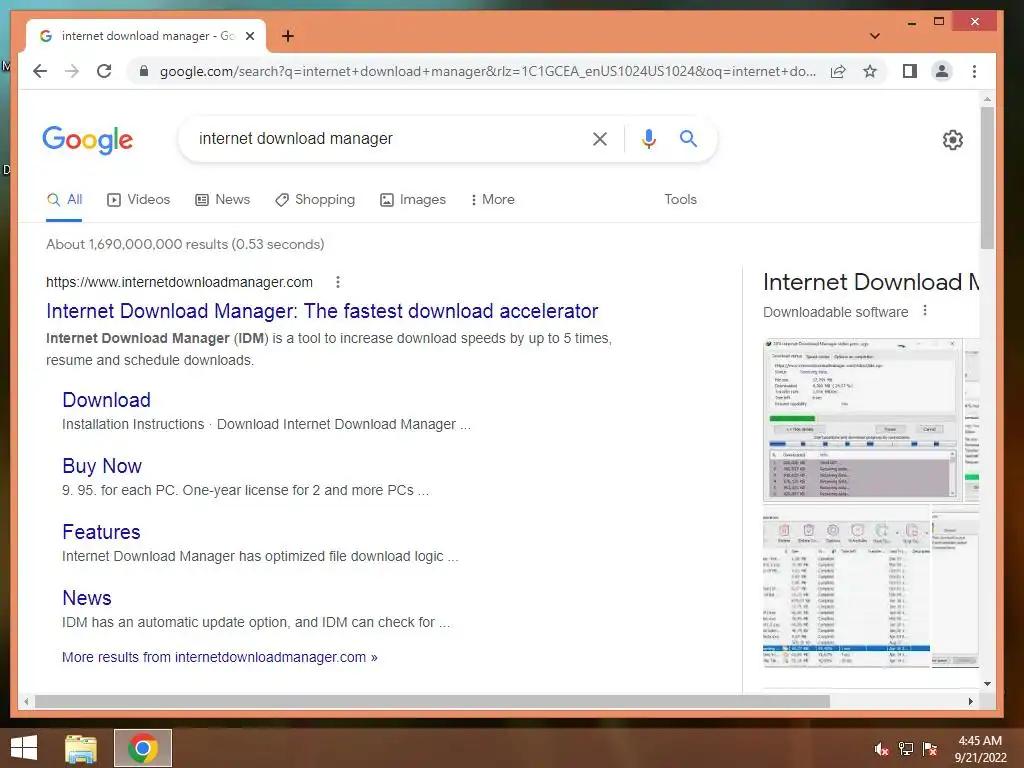Share this page via the share icon

(x=838, y=71)
